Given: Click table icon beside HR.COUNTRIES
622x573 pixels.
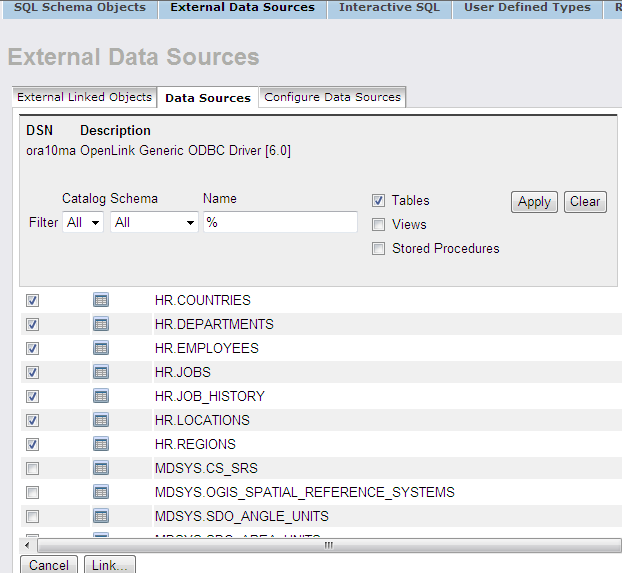Looking at the screenshot, I should [100, 300].
